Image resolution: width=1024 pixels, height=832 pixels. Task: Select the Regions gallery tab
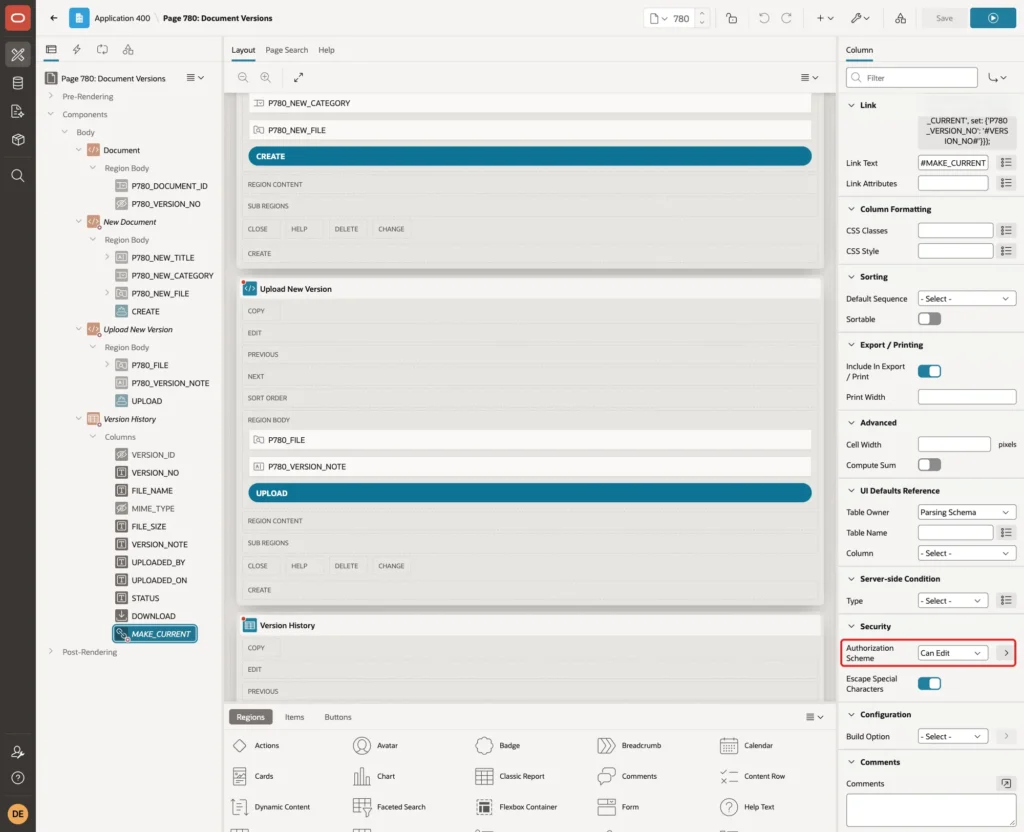click(x=250, y=716)
